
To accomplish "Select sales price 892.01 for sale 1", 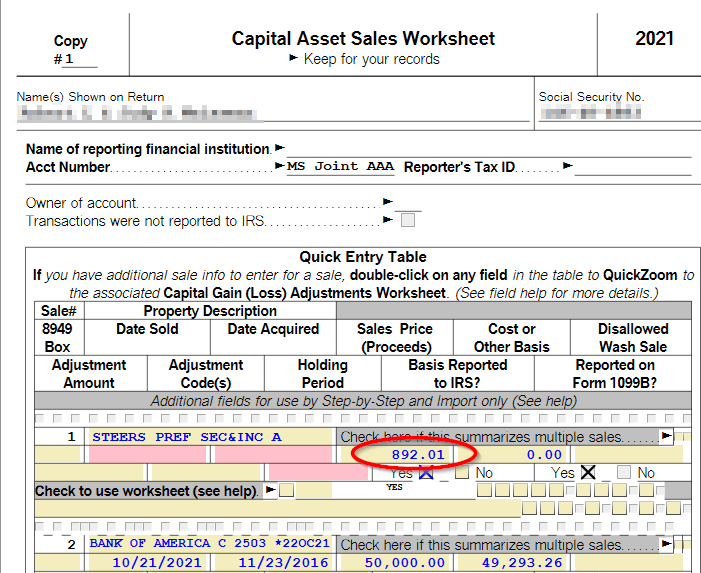I will (395, 455).
